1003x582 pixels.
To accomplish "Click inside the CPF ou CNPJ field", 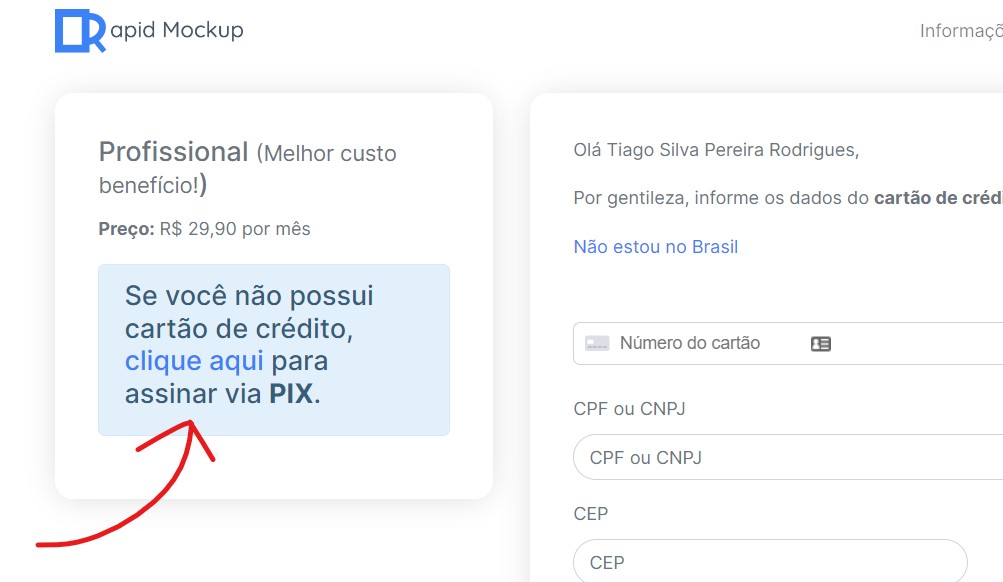I will click(x=788, y=457).
